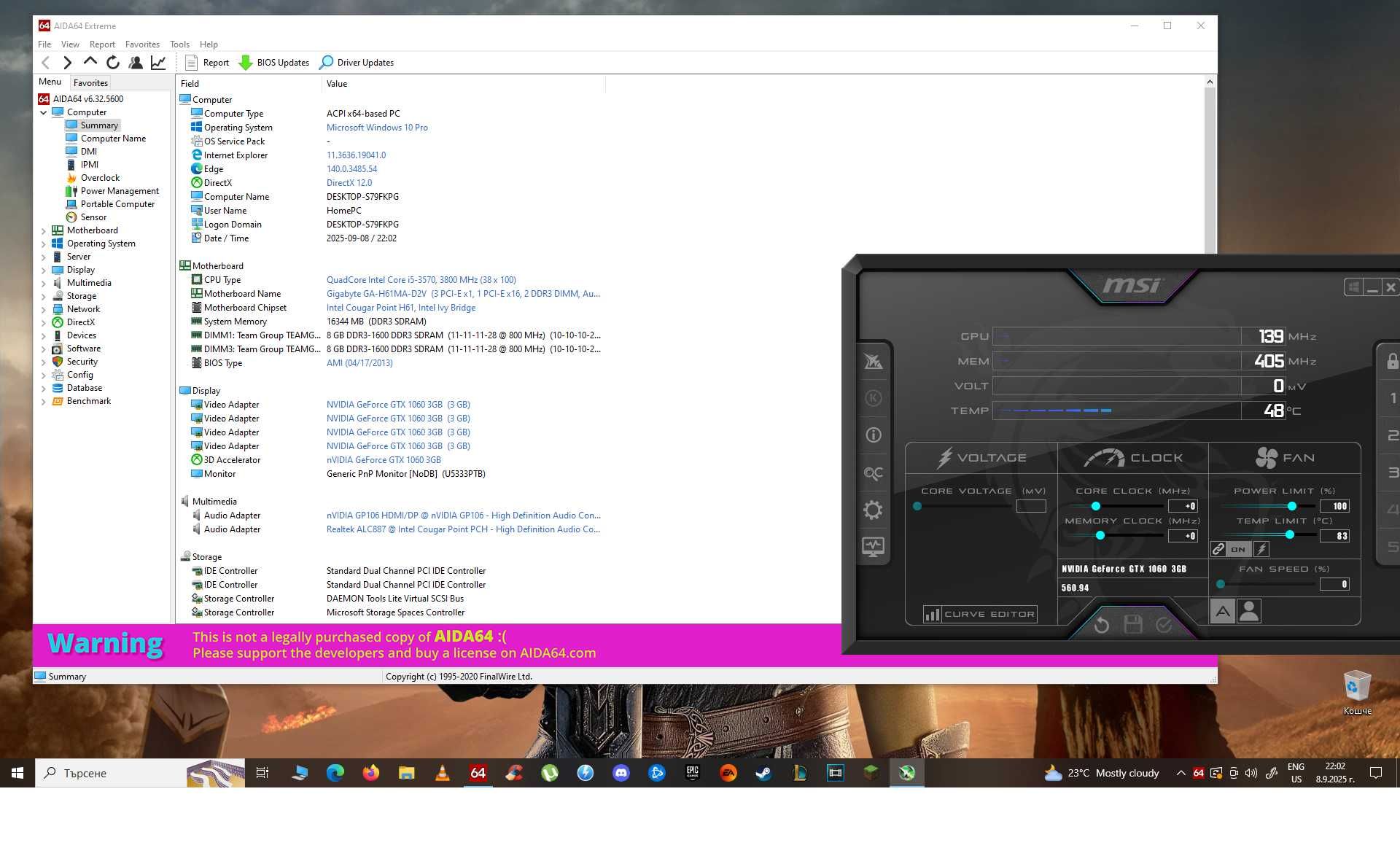Launch OC Scanner in MSI Afterburner
The height and width of the screenshot is (848, 1400).
(873, 473)
